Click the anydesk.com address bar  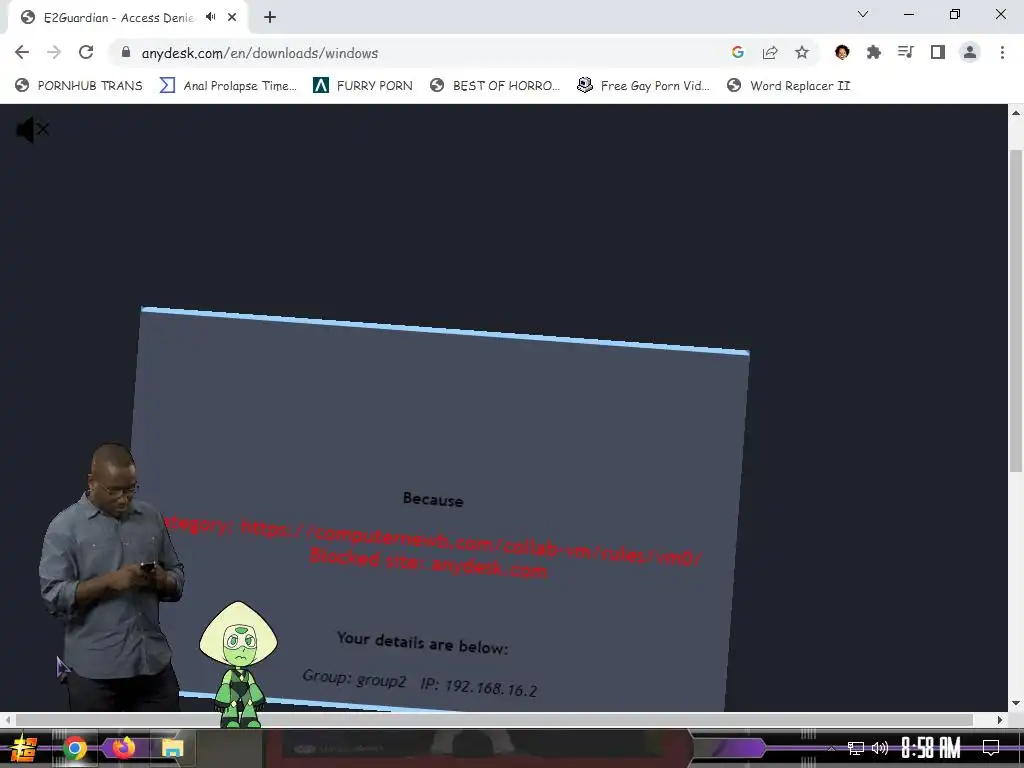pyautogui.click(x=418, y=53)
